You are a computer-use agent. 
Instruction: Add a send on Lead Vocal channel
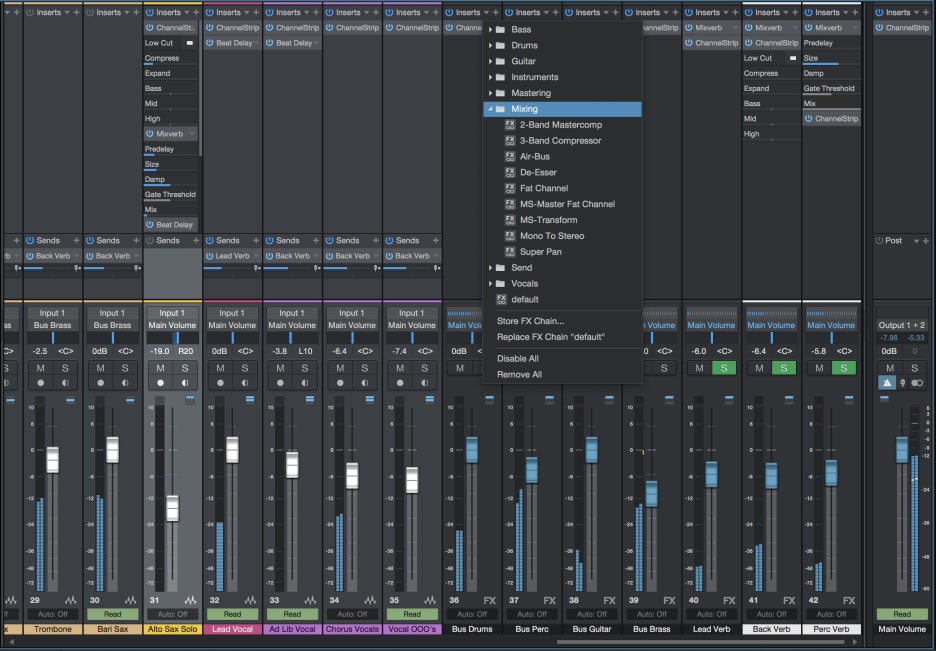[256, 240]
